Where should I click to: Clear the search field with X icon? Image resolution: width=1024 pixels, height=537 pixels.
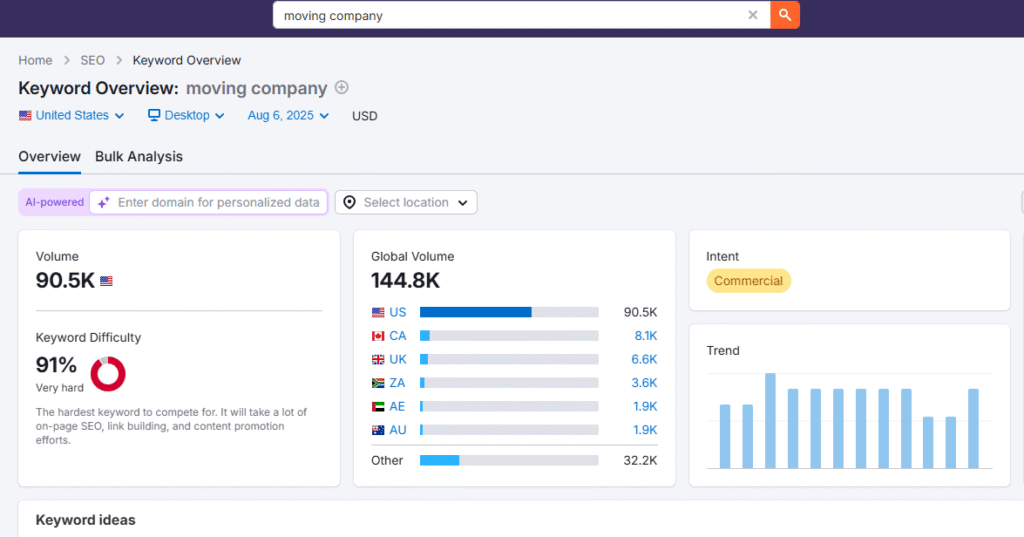pos(753,15)
